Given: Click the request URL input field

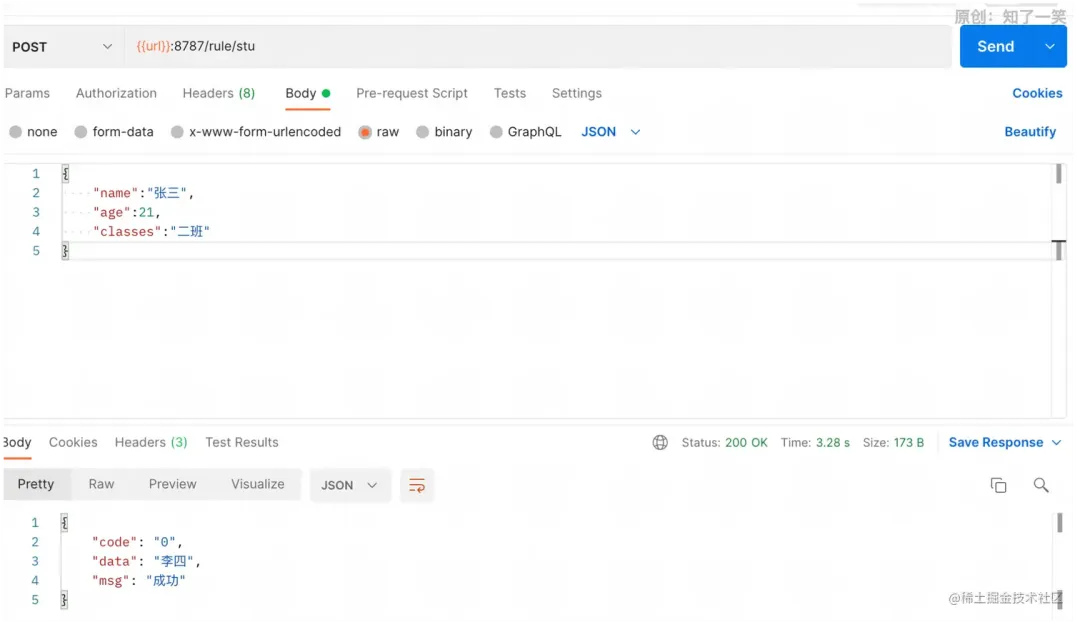Looking at the screenshot, I should pos(538,47).
